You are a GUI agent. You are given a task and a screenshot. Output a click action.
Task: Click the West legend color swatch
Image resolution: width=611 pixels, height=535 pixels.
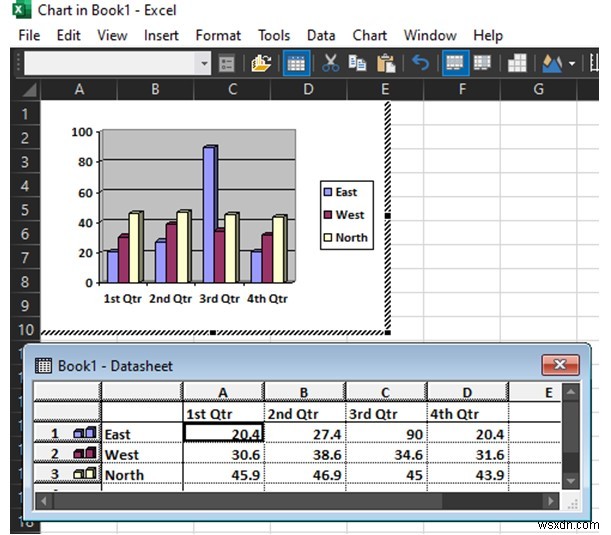pyautogui.click(x=328, y=215)
